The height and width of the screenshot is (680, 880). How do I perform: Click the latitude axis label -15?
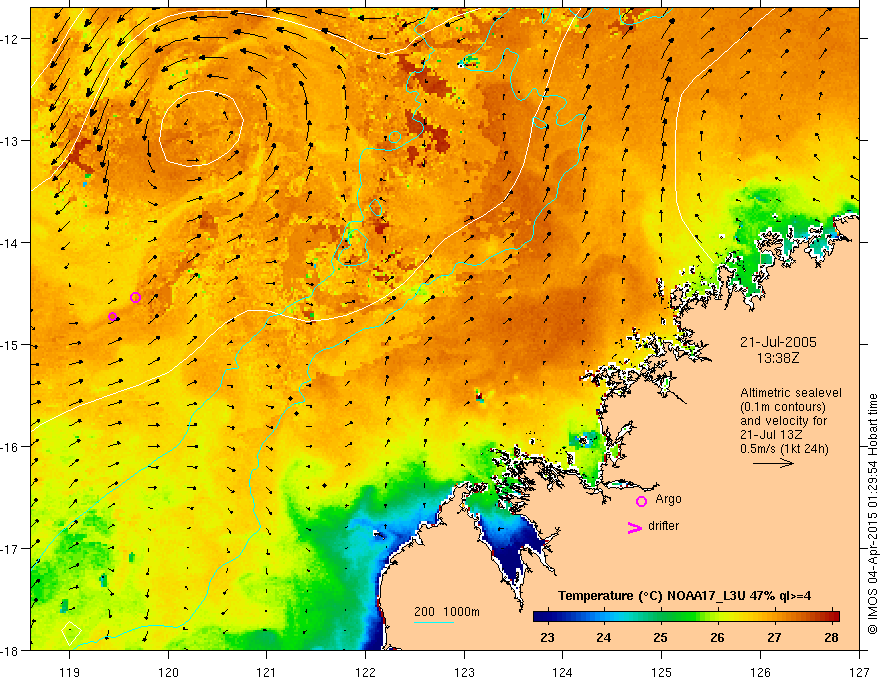[10, 345]
